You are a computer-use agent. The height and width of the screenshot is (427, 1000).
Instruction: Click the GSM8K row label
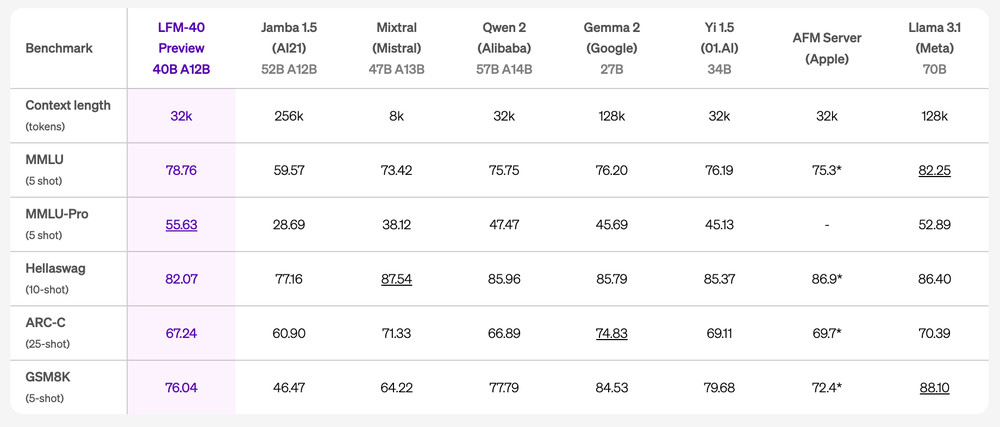pos(48,387)
